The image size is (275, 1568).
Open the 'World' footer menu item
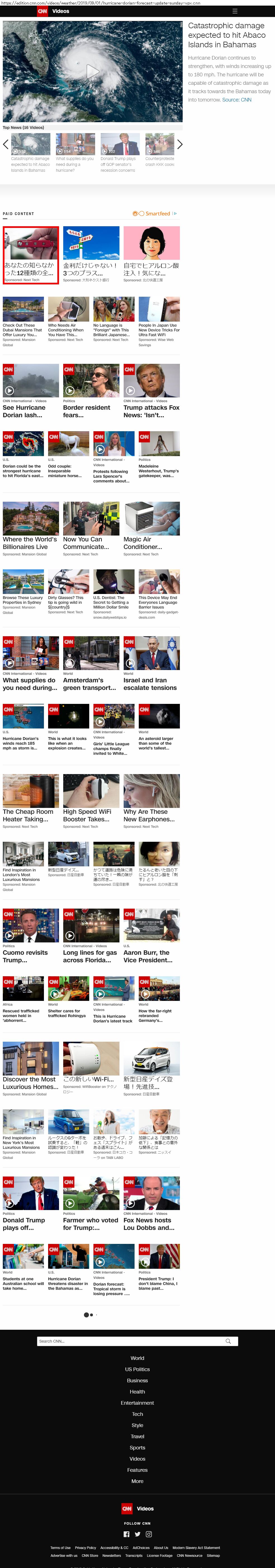138,1358
